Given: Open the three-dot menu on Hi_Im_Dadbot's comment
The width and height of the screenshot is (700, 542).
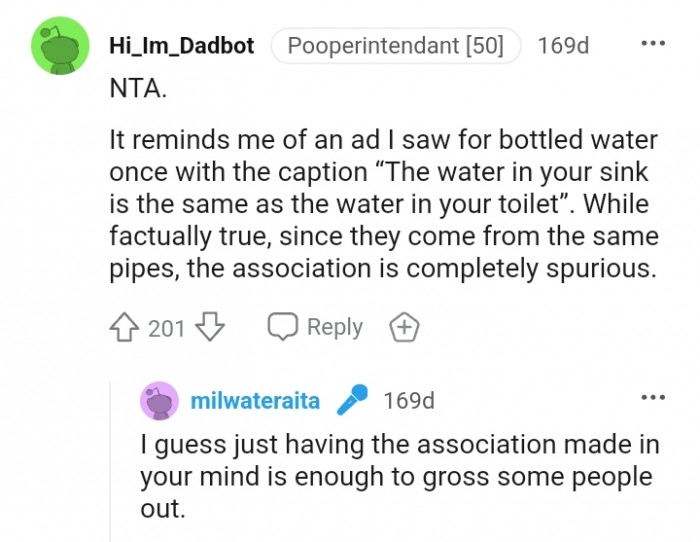Looking at the screenshot, I should pyautogui.click(x=652, y=45).
